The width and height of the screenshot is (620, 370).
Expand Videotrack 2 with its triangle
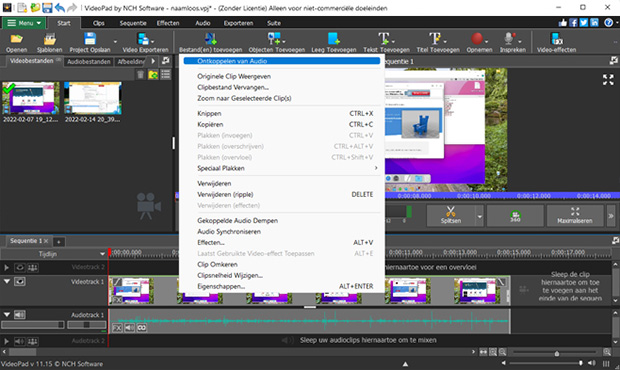click(x=7, y=268)
